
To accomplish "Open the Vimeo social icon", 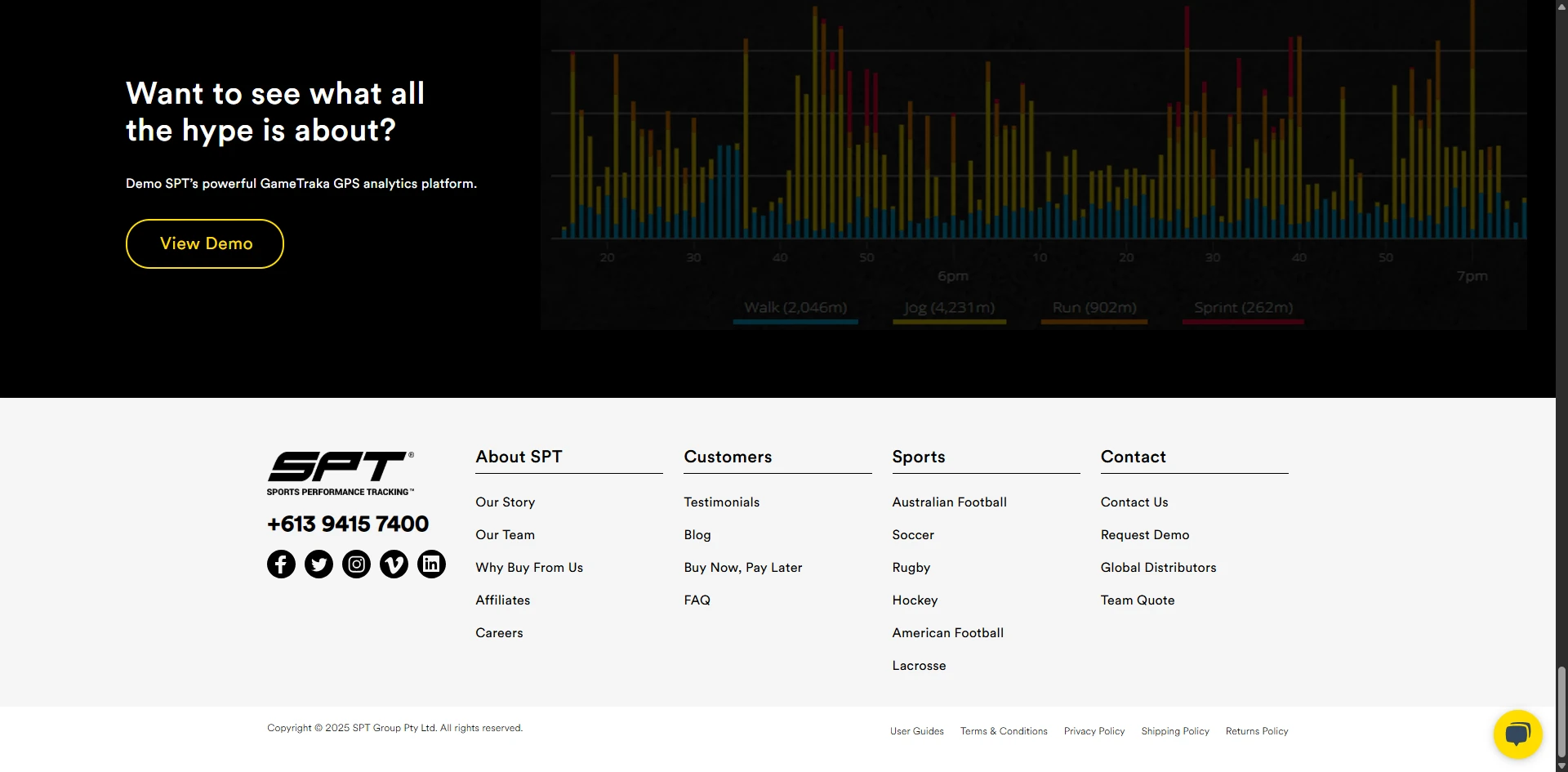I will click(x=394, y=564).
